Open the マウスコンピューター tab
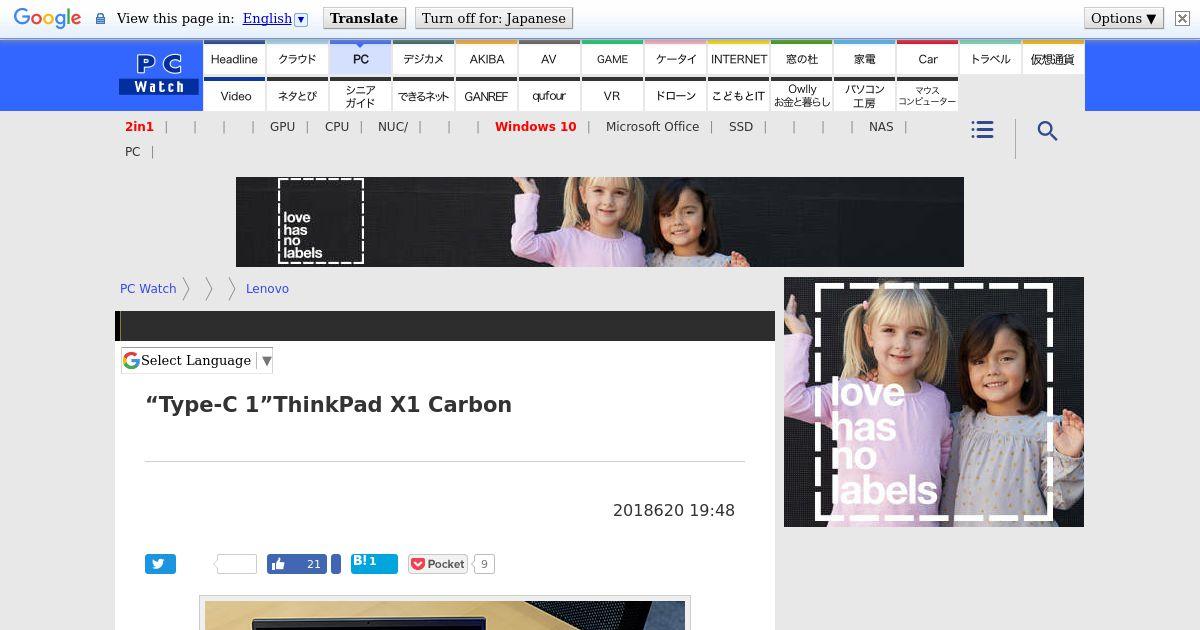Screen dimensions: 1200x630 927,95
